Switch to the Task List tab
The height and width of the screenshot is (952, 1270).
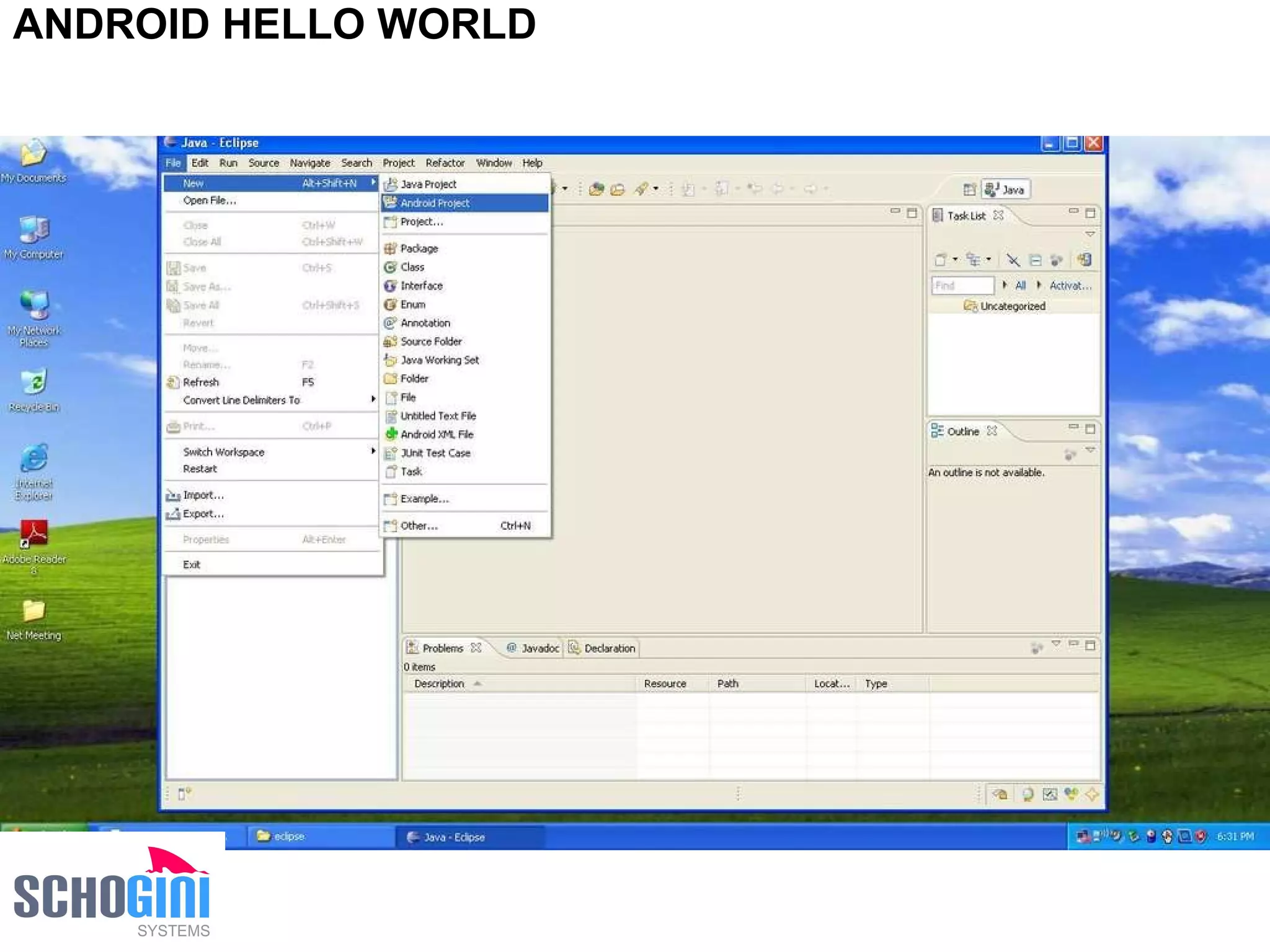(x=968, y=216)
